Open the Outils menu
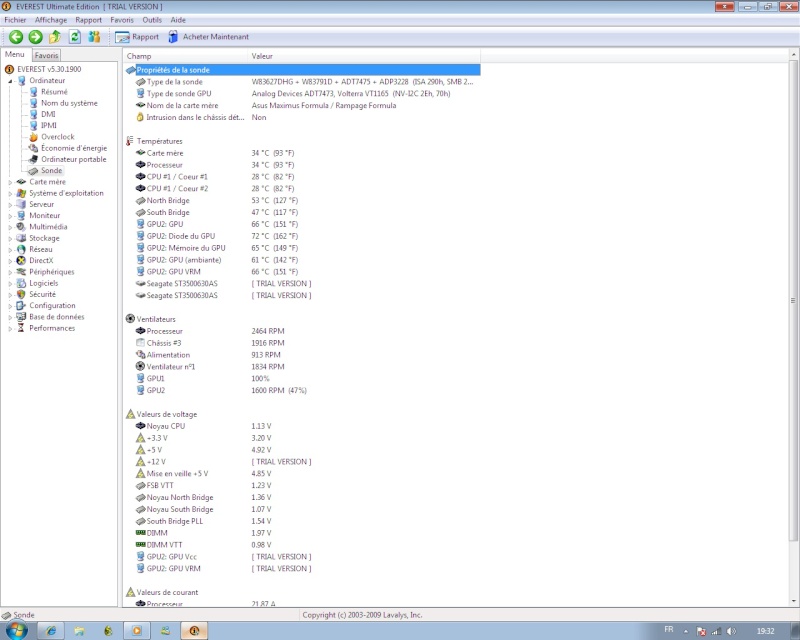Viewport: 800px width, 640px height. coord(152,20)
